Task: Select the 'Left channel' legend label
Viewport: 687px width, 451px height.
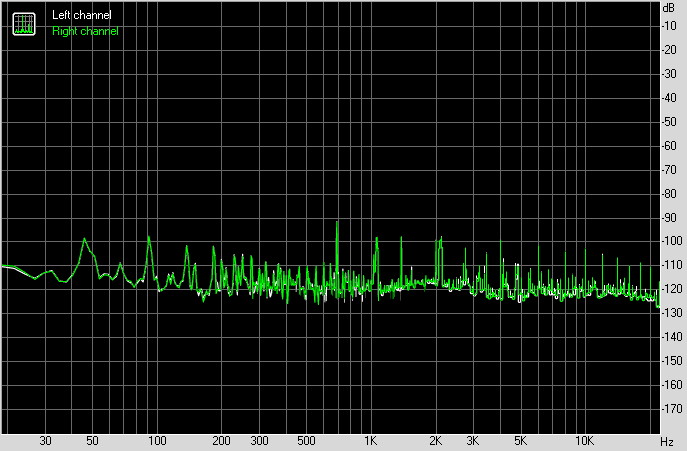Action: pos(82,15)
